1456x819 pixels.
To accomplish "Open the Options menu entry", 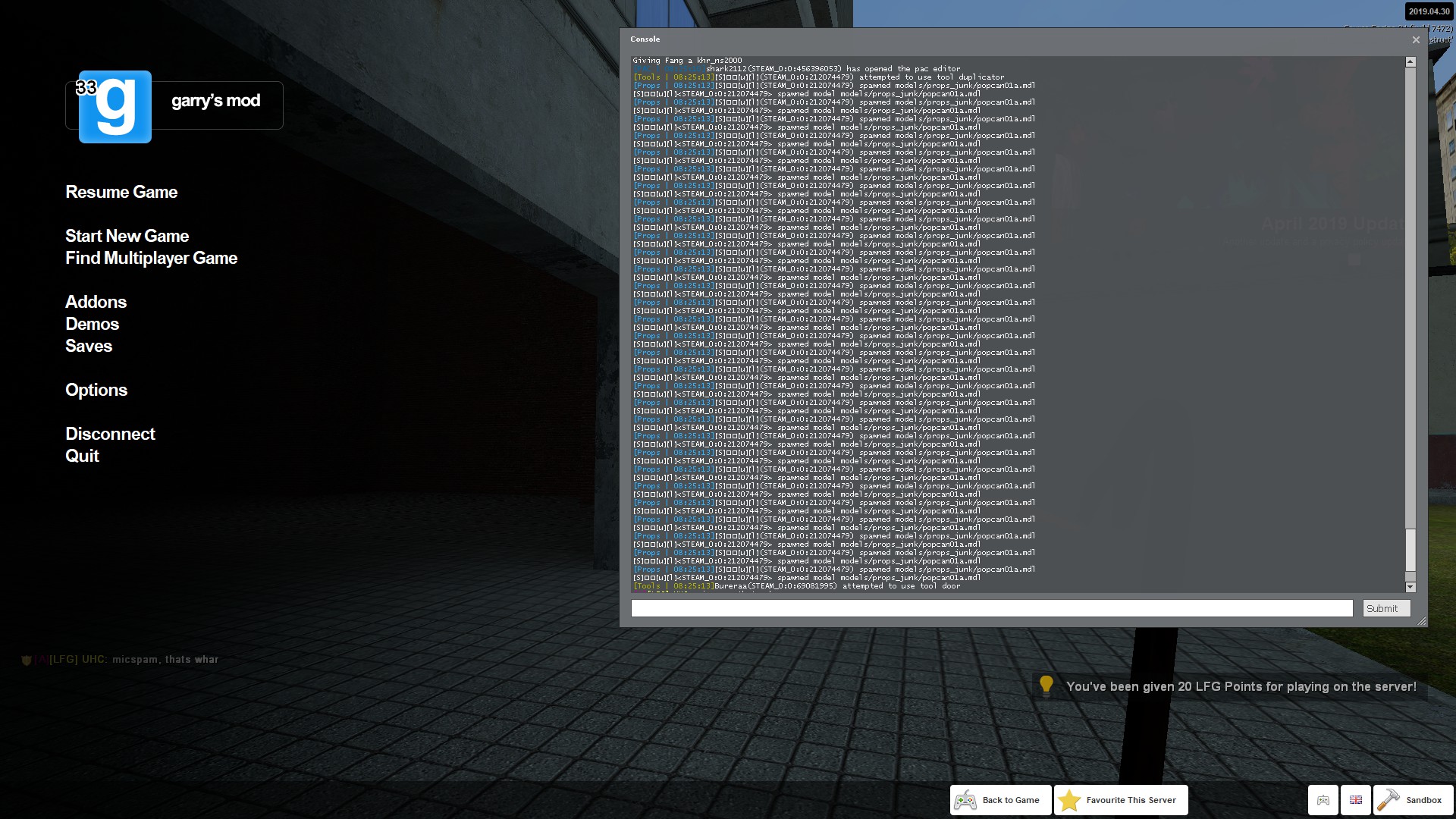I will click(x=96, y=390).
